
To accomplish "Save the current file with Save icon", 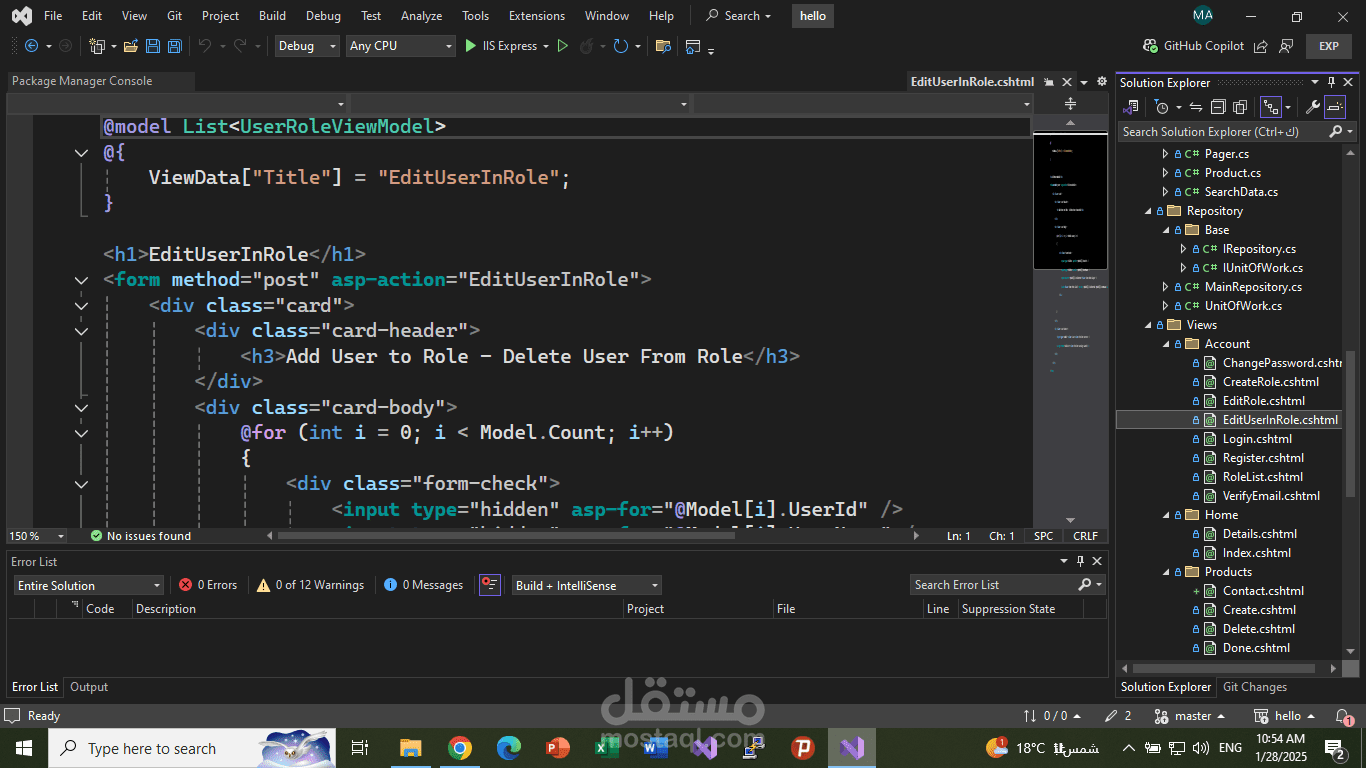I will pyautogui.click(x=153, y=46).
